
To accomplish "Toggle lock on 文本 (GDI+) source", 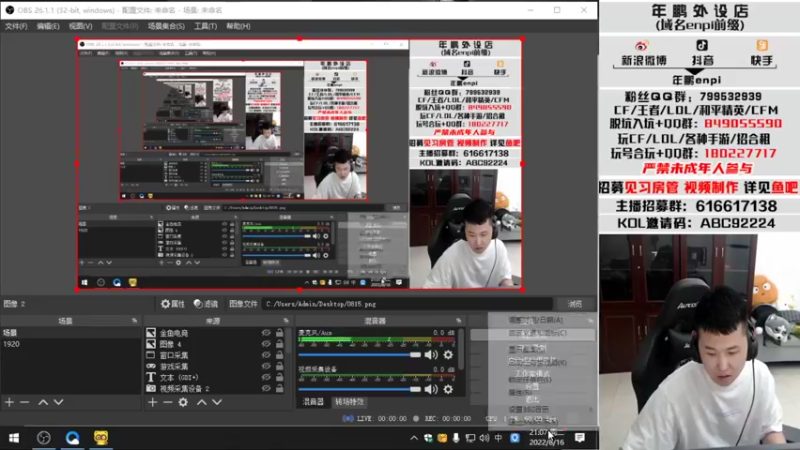I will click(280, 378).
